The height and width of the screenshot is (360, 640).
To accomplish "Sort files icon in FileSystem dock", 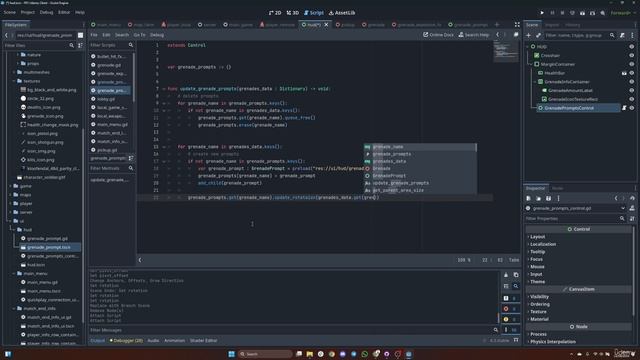I will click(x=80, y=45).
